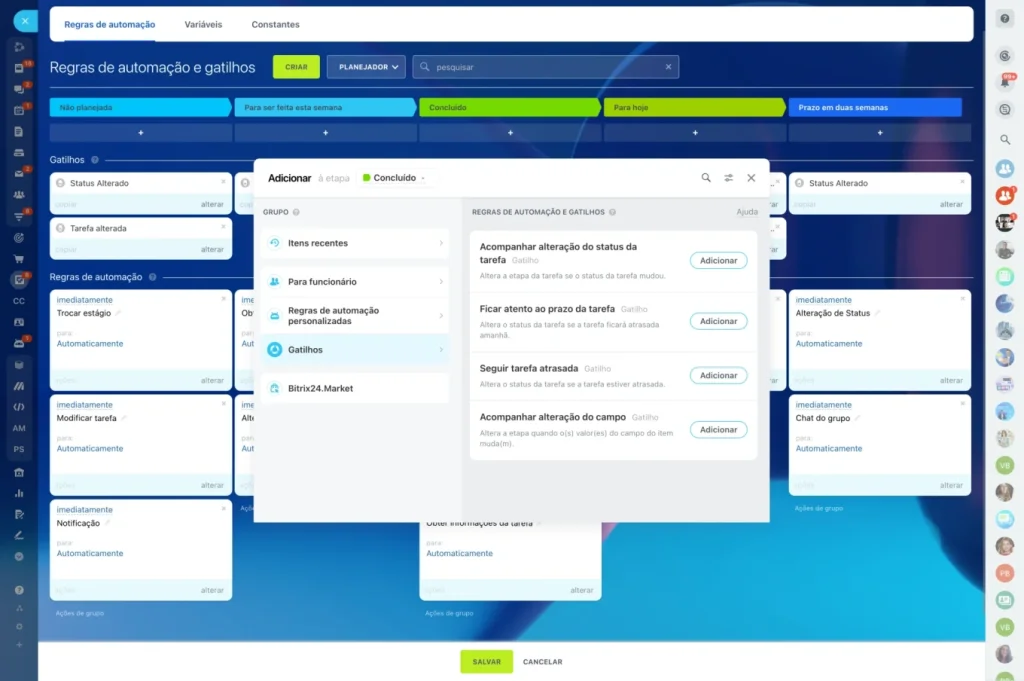The width and height of the screenshot is (1024, 681).
Task: Open the help question mark at top right
Action: pos(1005,19)
